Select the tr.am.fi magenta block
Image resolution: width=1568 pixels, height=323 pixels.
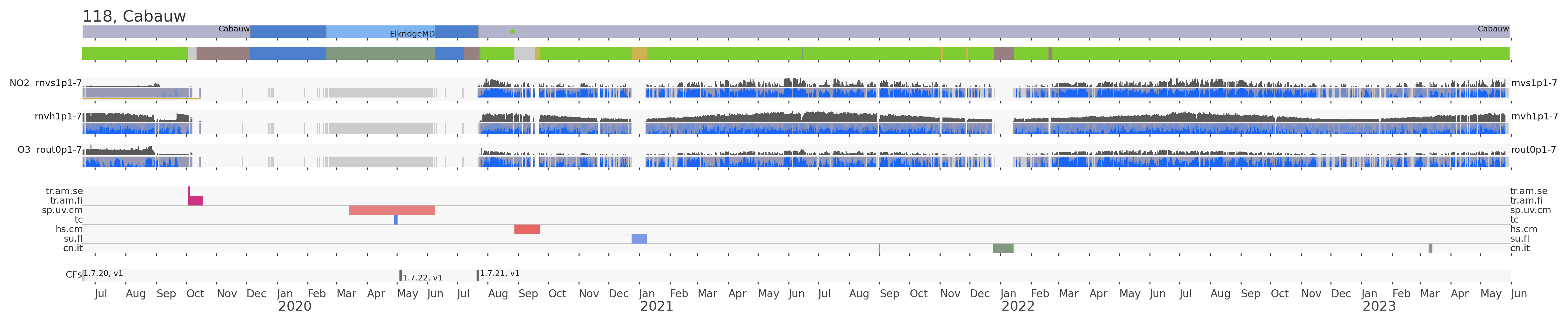195,201
